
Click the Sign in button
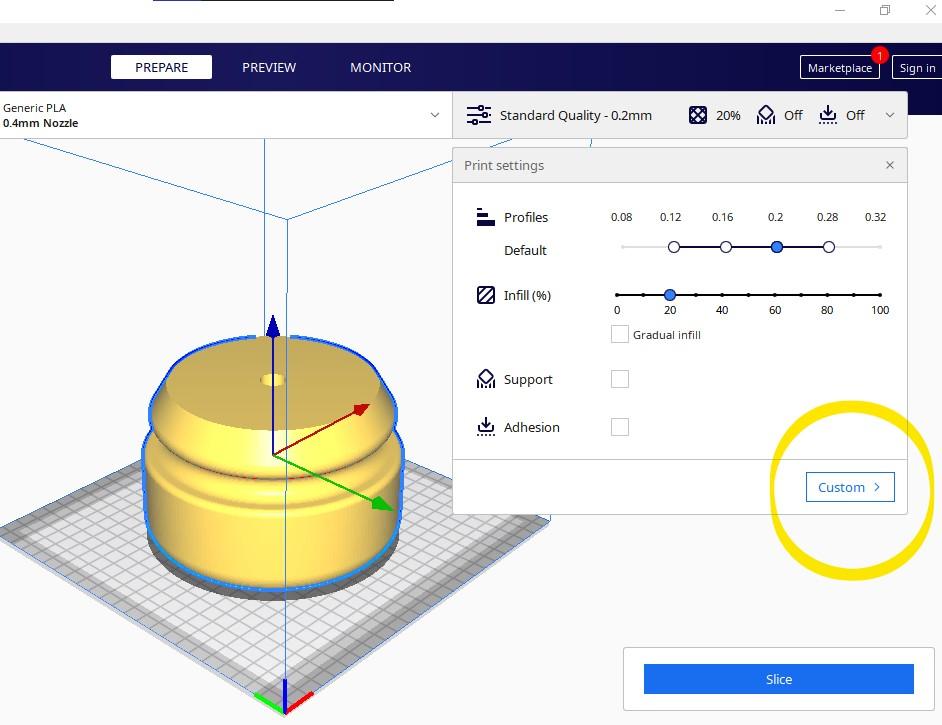(917, 67)
